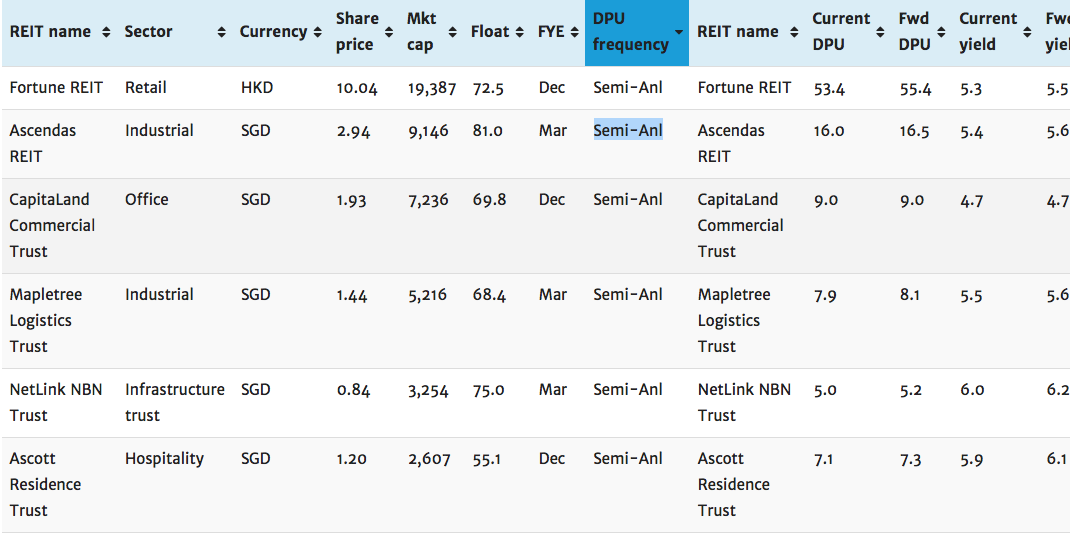The image size is (1075, 533).
Task: Click the leftmost REIT name column header
Action: point(50,32)
